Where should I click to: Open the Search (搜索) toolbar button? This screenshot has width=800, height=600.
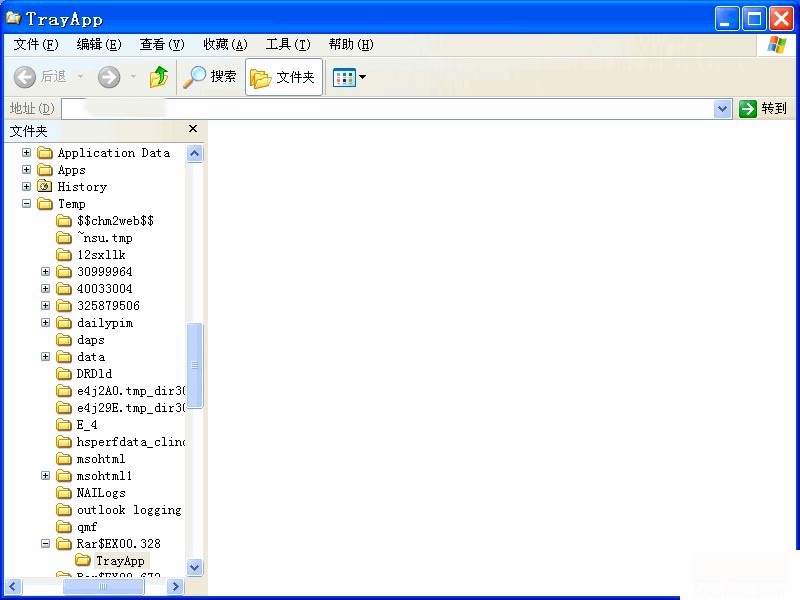[211, 77]
